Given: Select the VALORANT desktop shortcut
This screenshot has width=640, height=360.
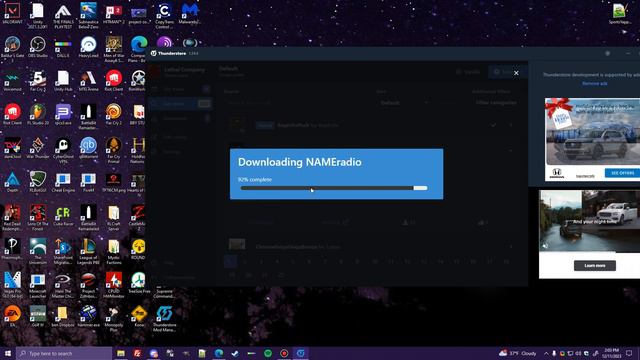Looking at the screenshot, I should (12, 14).
